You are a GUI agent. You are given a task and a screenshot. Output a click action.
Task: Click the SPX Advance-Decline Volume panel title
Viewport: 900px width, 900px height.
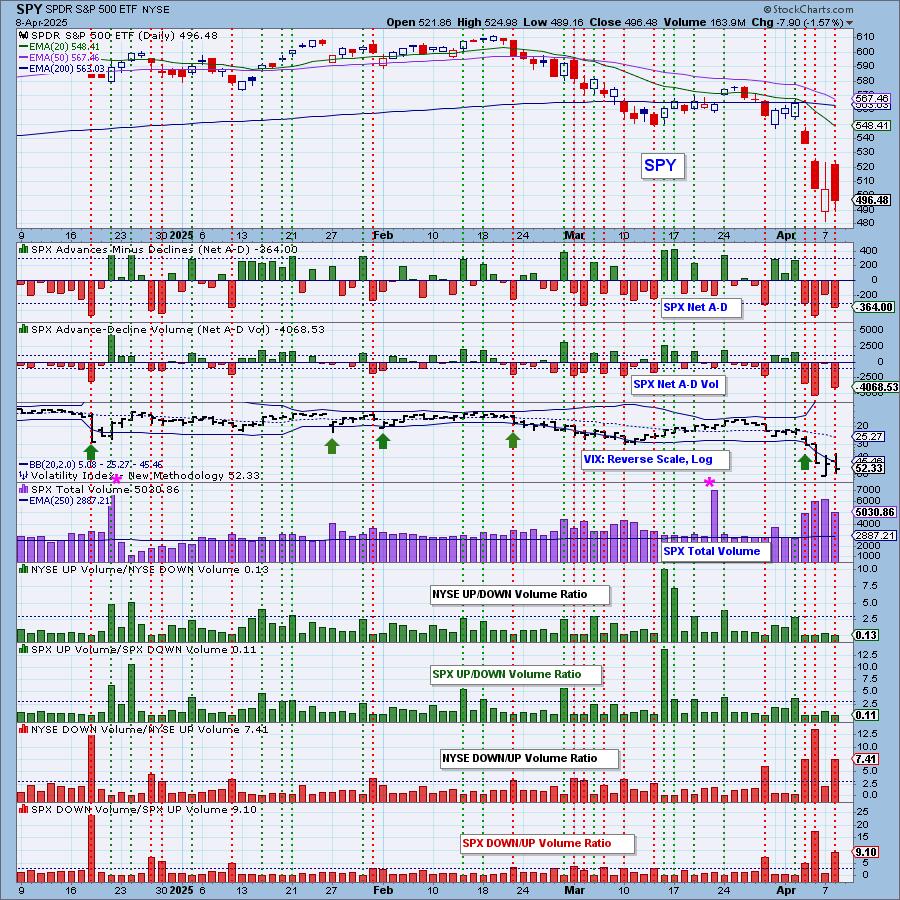pos(178,330)
